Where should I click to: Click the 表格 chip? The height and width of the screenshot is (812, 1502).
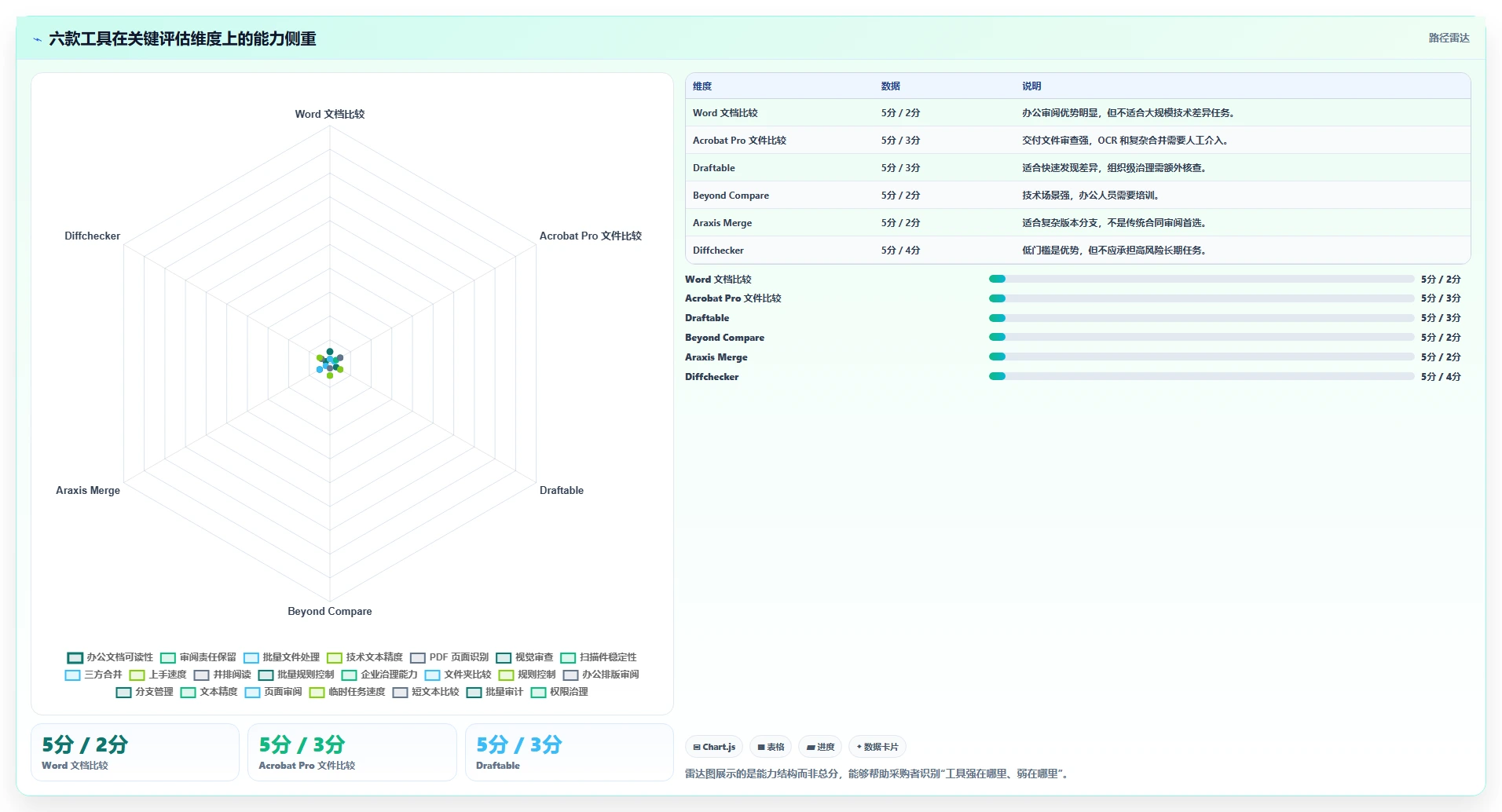pyautogui.click(x=771, y=747)
